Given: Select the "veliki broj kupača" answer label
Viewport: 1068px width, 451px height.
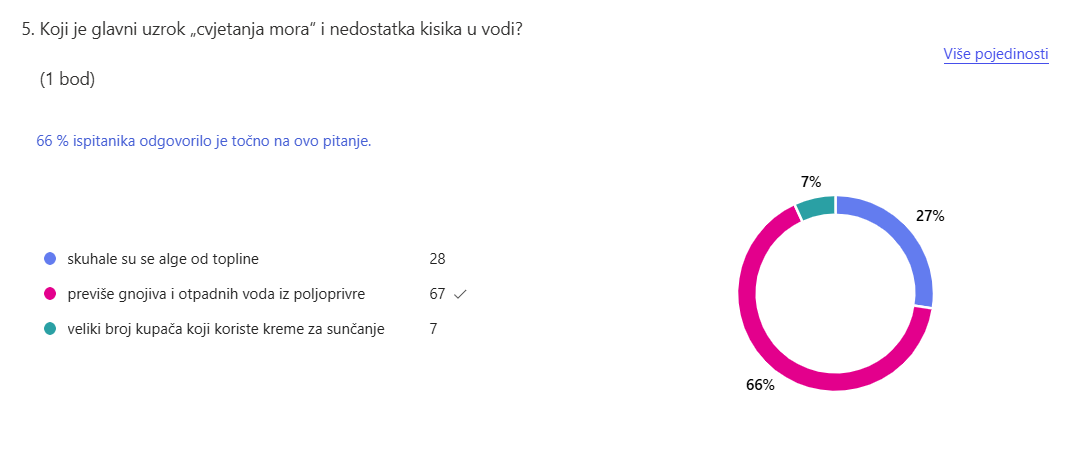Looking at the screenshot, I should tap(226, 329).
